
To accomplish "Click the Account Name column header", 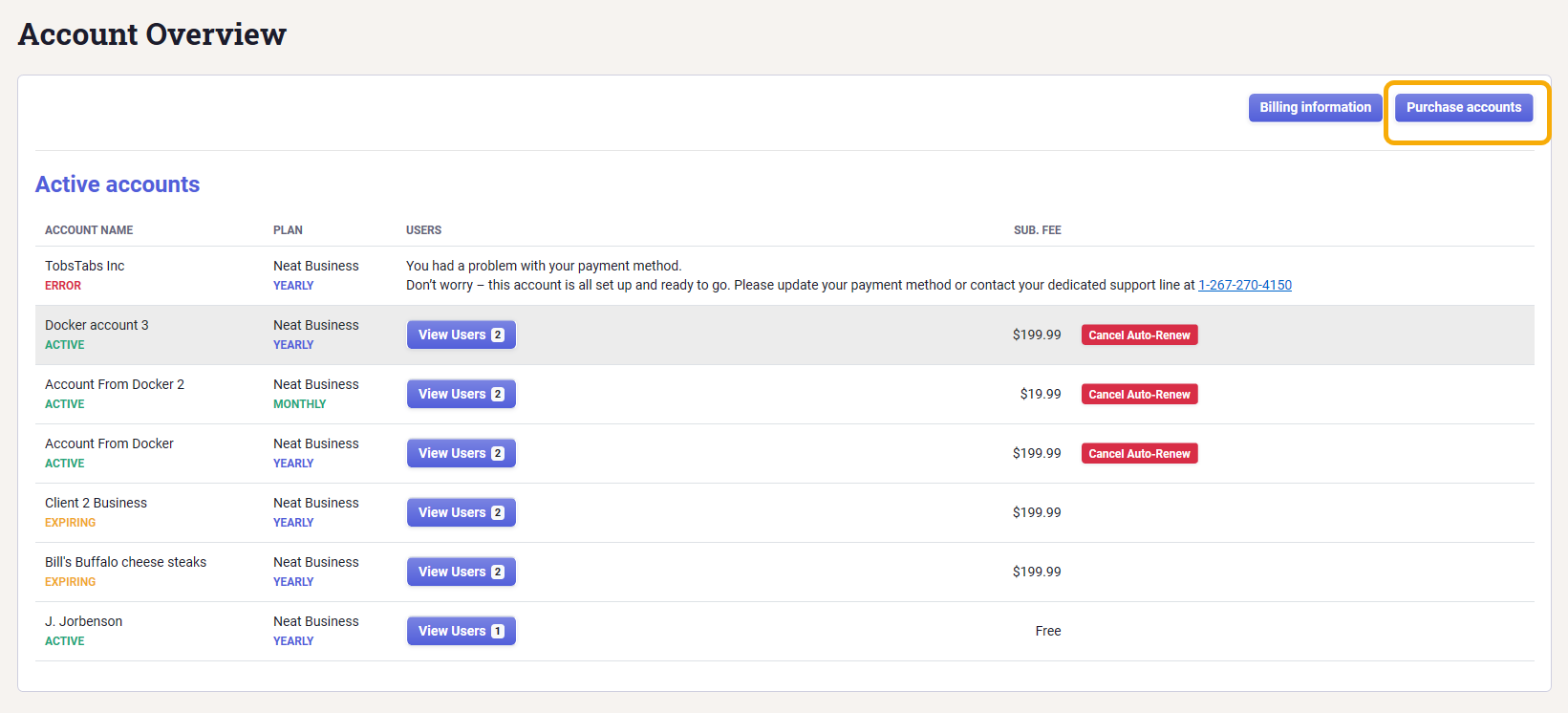I will pos(89,230).
